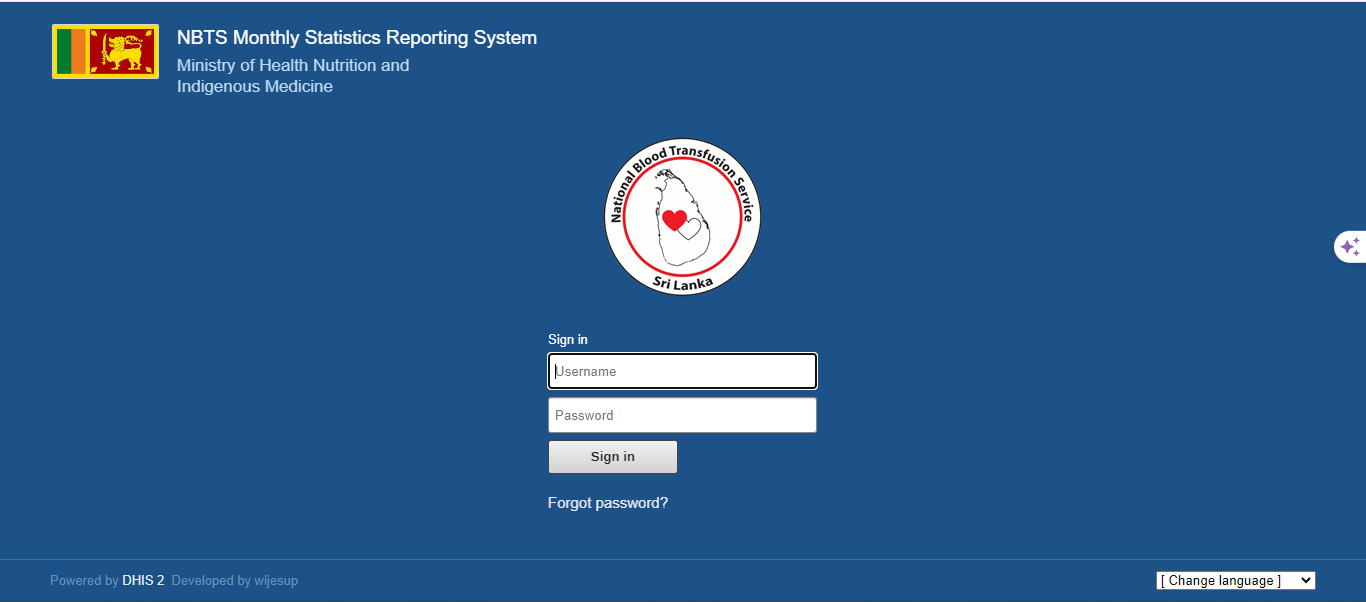Click the green and orange flag stripes

pos(72,52)
